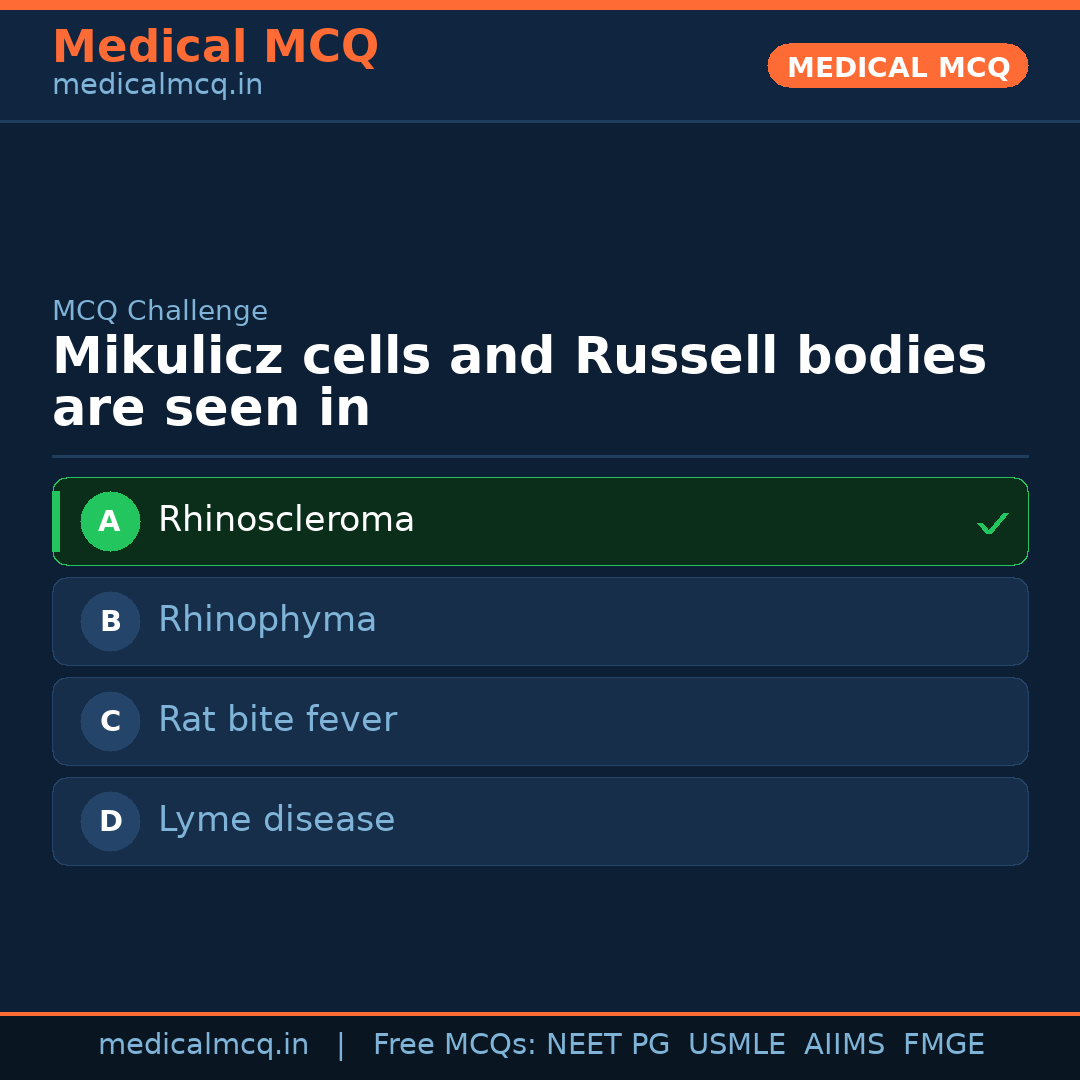This screenshot has height=1080, width=1080.
Task: Click the green checkmark beside Rhinoscleroma
Action: tap(992, 523)
